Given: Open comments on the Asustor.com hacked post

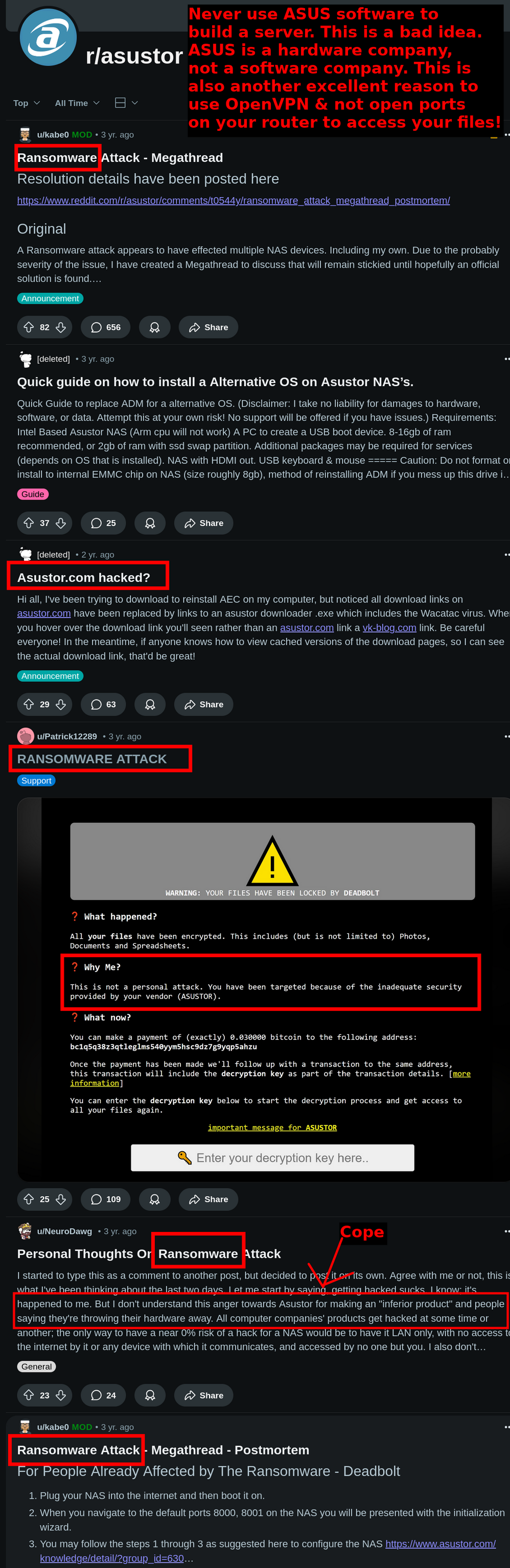Looking at the screenshot, I should [x=104, y=704].
